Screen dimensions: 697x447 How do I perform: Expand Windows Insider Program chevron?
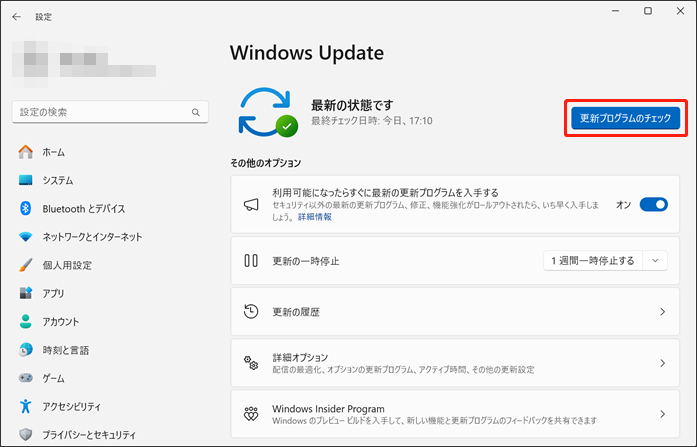(x=662, y=414)
